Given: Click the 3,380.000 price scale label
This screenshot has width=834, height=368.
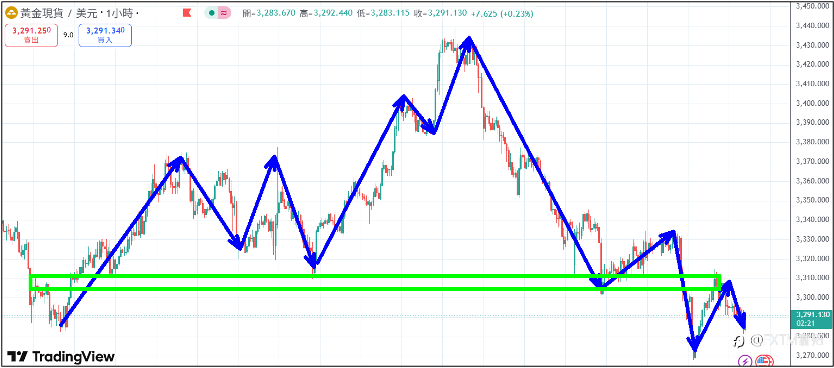Looking at the screenshot, I should (812, 142).
